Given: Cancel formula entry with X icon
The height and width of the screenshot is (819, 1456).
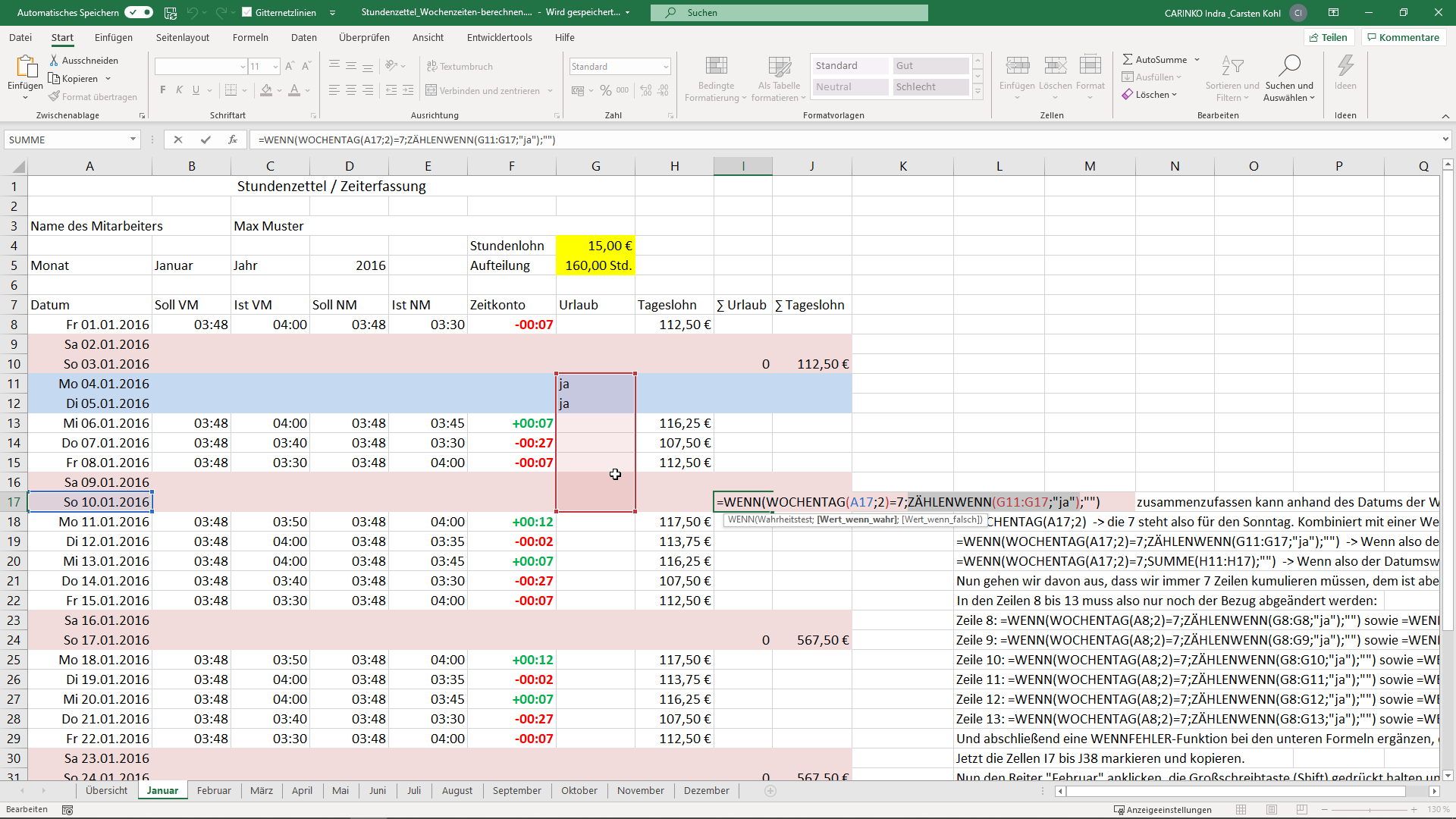Looking at the screenshot, I should click(x=178, y=140).
